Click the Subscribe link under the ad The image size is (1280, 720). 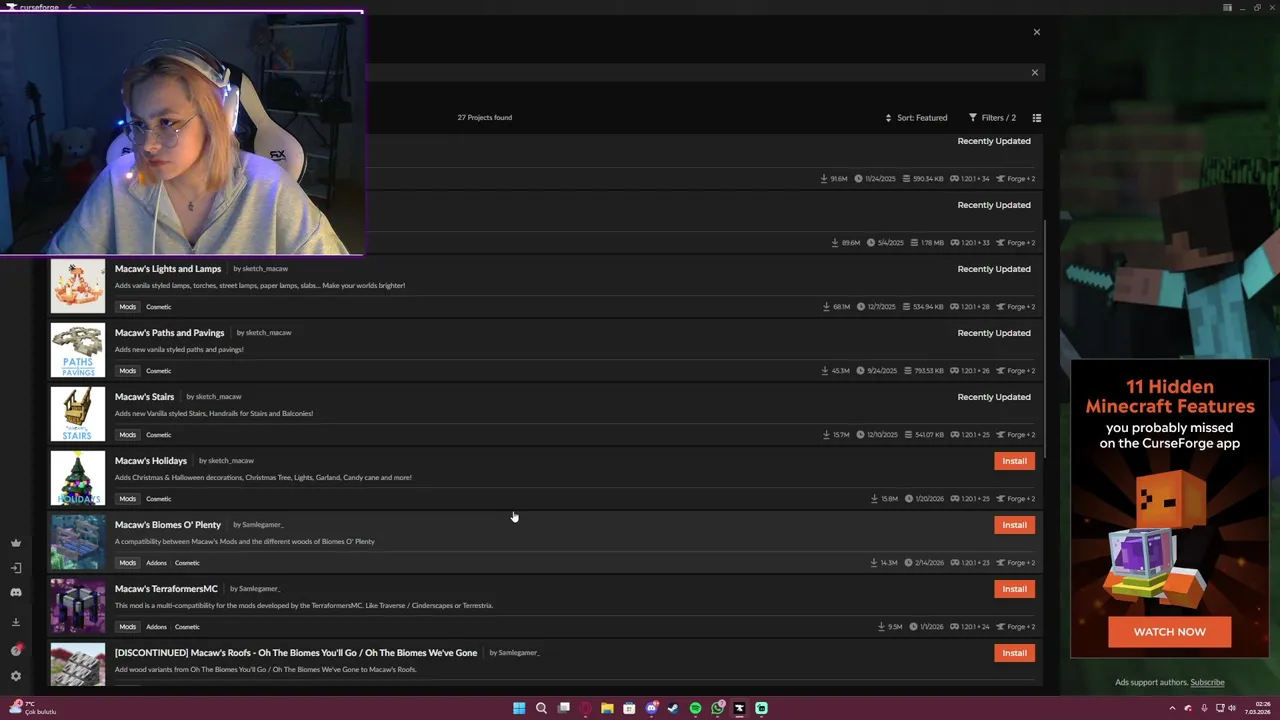click(1207, 683)
